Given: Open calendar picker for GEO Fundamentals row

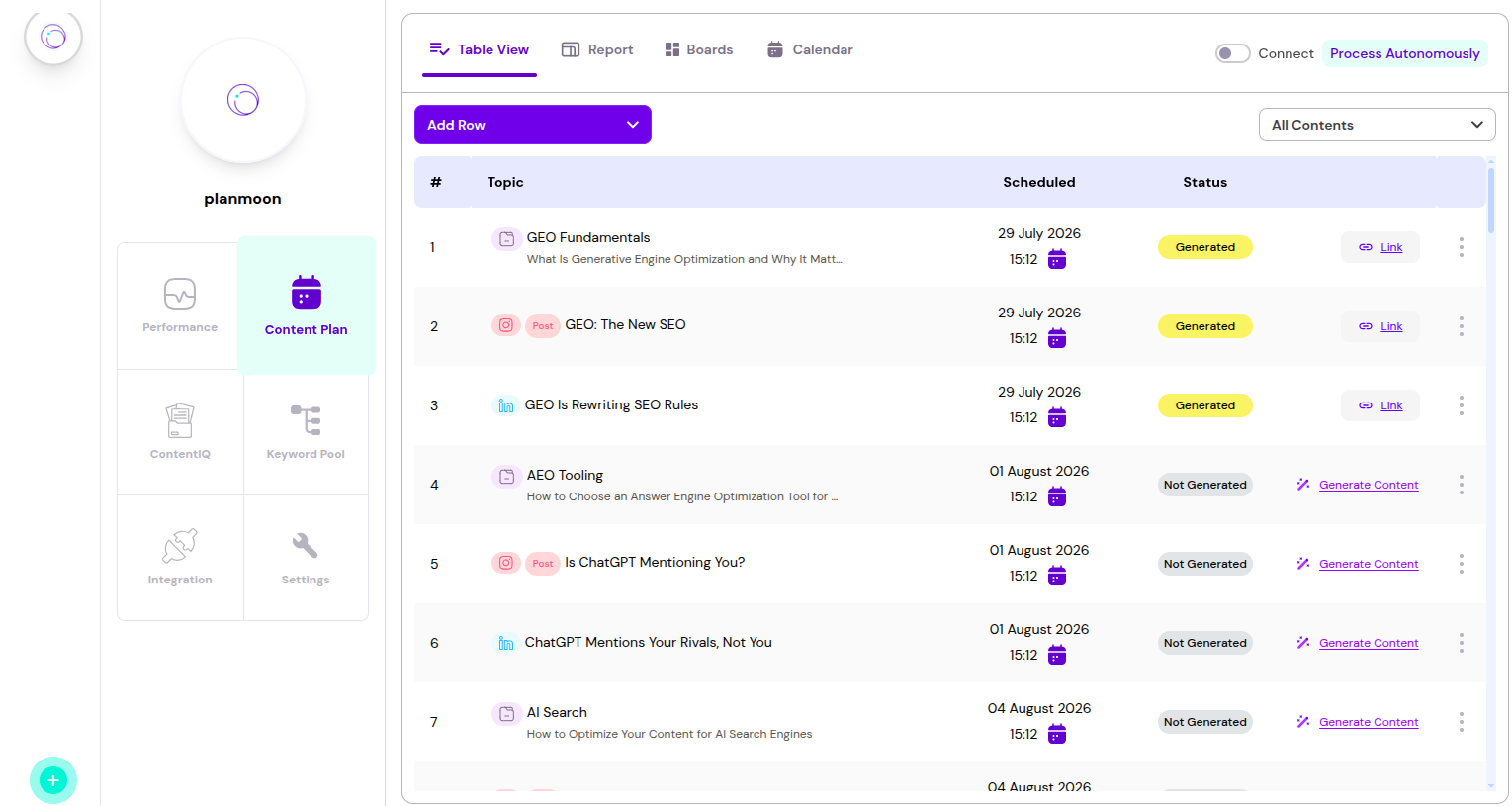Looking at the screenshot, I should pyautogui.click(x=1057, y=259).
